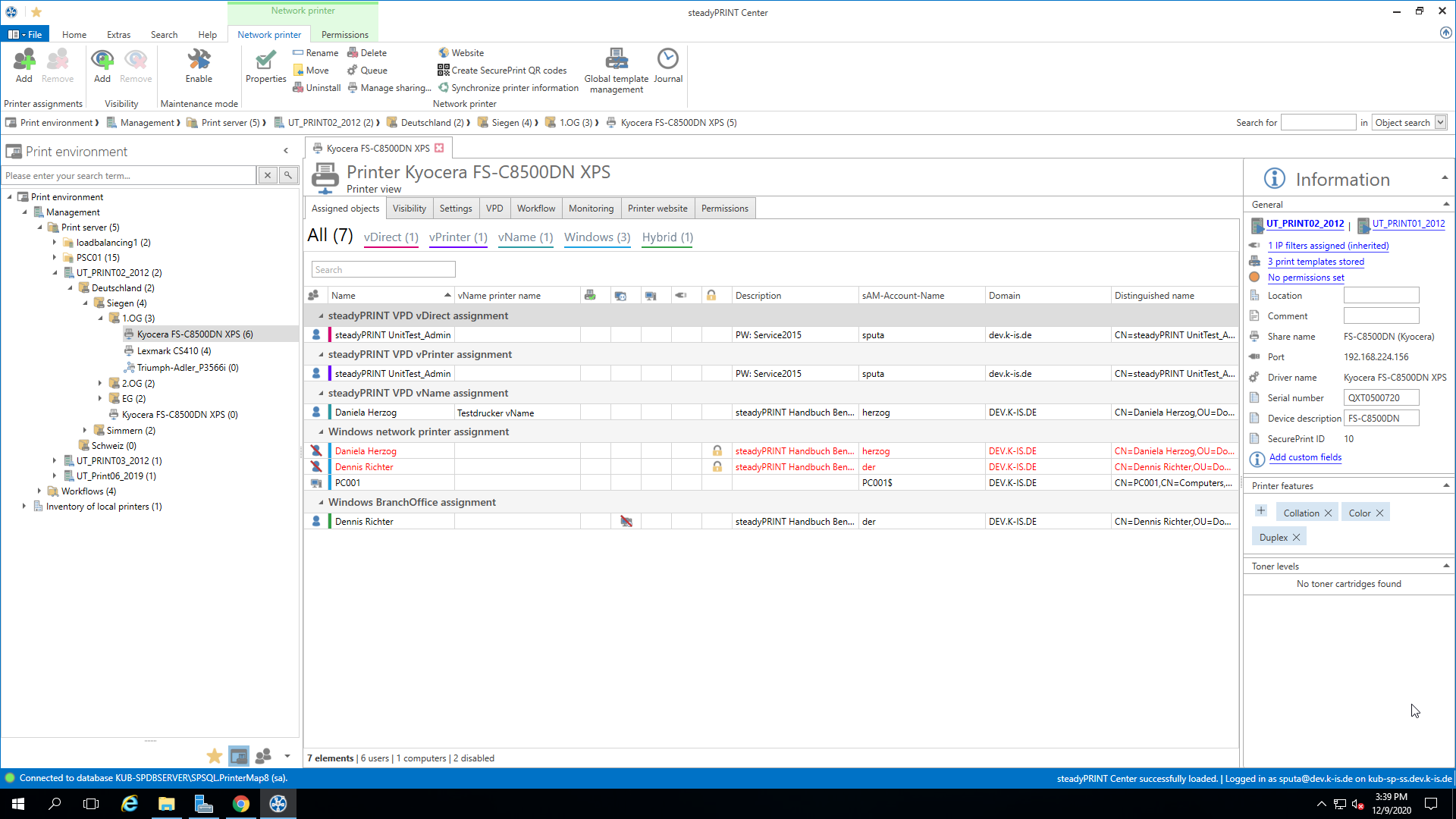The image size is (1456, 819).
Task: Open Global template management
Action: (617, 71)
